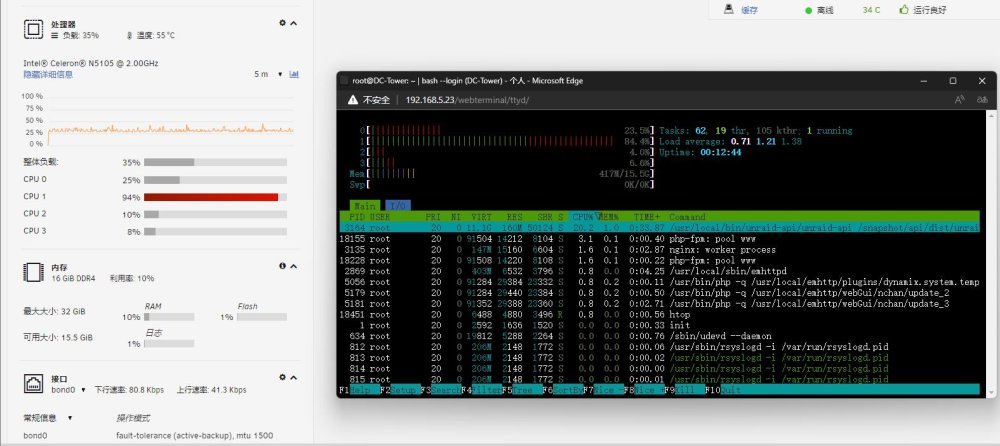Click F4 Filter in htop footer
This screenshot has width=1000, height=446.
(x=482, y=389)
